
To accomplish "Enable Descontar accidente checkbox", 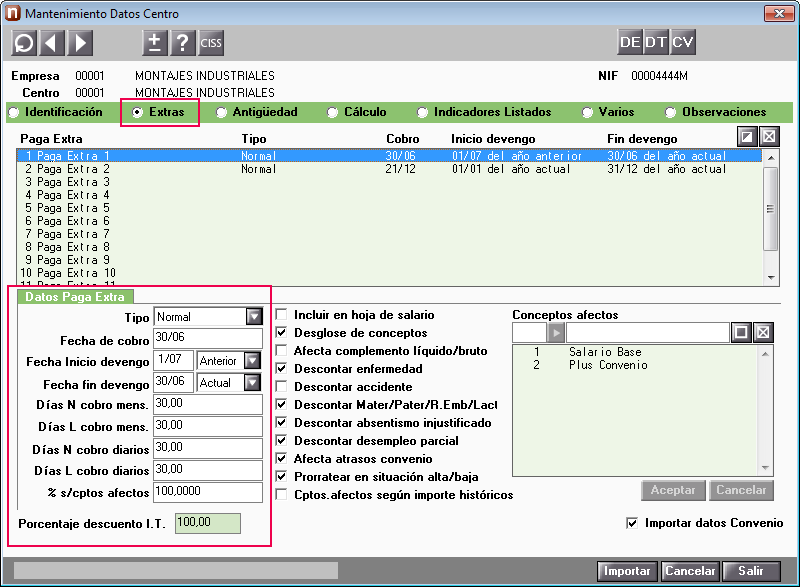I will [x=281, y=386].
